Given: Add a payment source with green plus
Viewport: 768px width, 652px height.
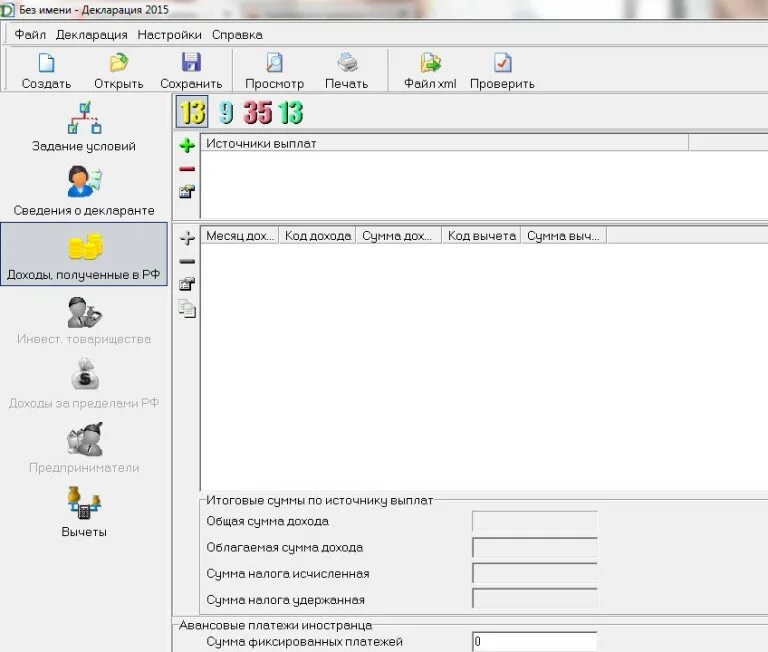Looking at the screenshot, I should (x=187, y=145).
